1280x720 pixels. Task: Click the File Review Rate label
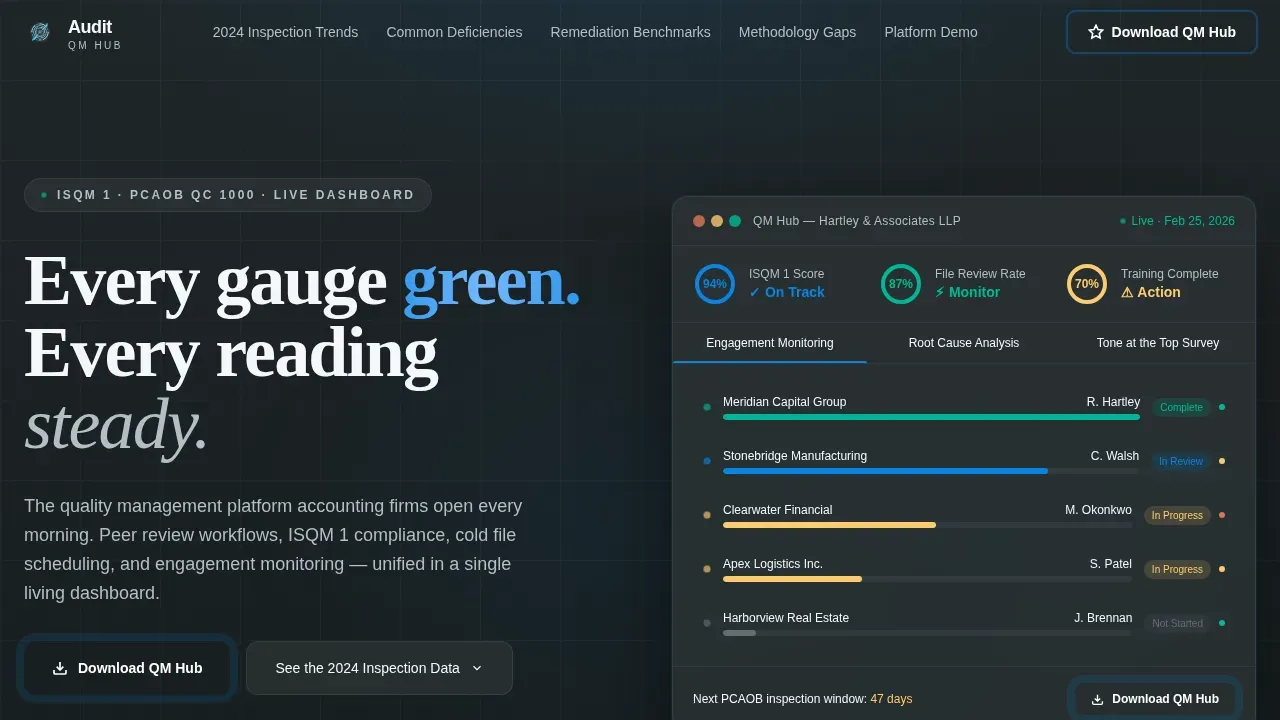[x=980, y=274]
